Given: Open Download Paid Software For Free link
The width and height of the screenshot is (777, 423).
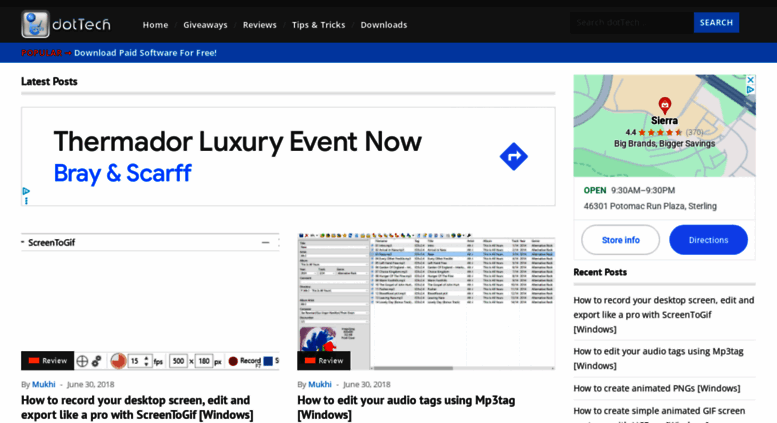Looking at the screenshot, I should 145,53.
